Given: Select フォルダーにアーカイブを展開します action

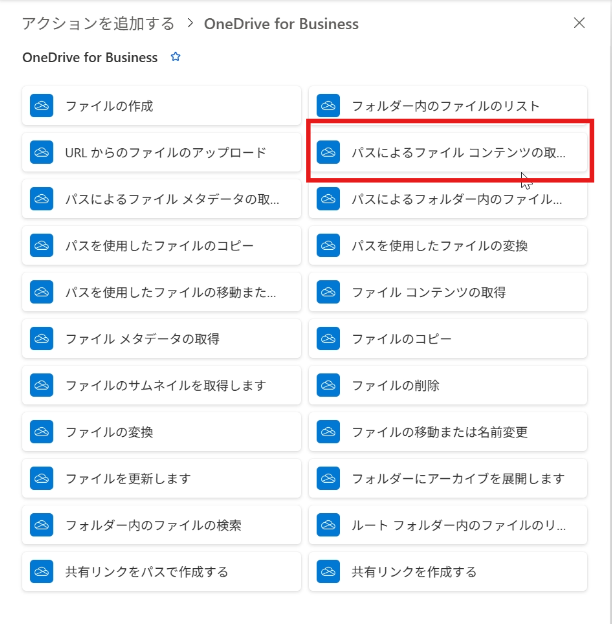Looking at the screenshot, I should coord(458,478).
